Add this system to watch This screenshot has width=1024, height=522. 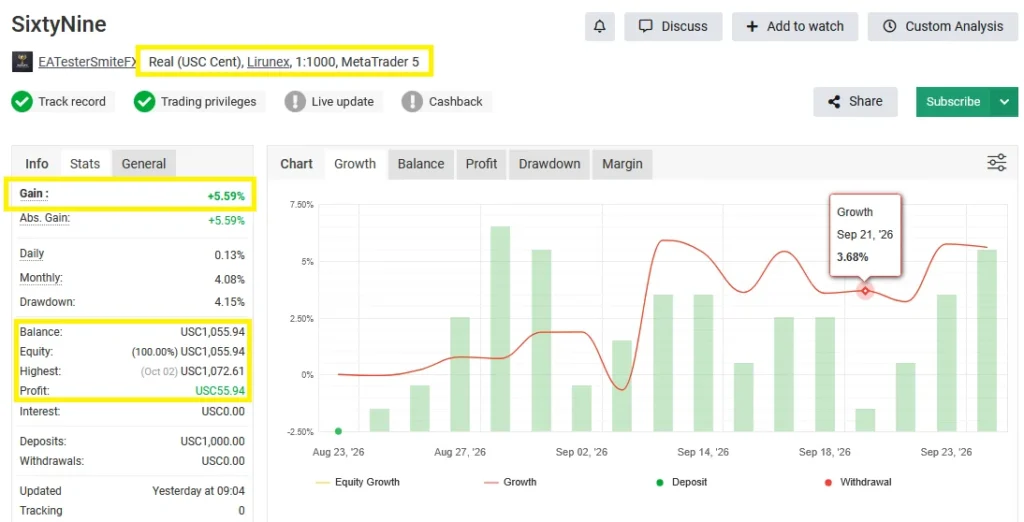[x=795, y=27]
